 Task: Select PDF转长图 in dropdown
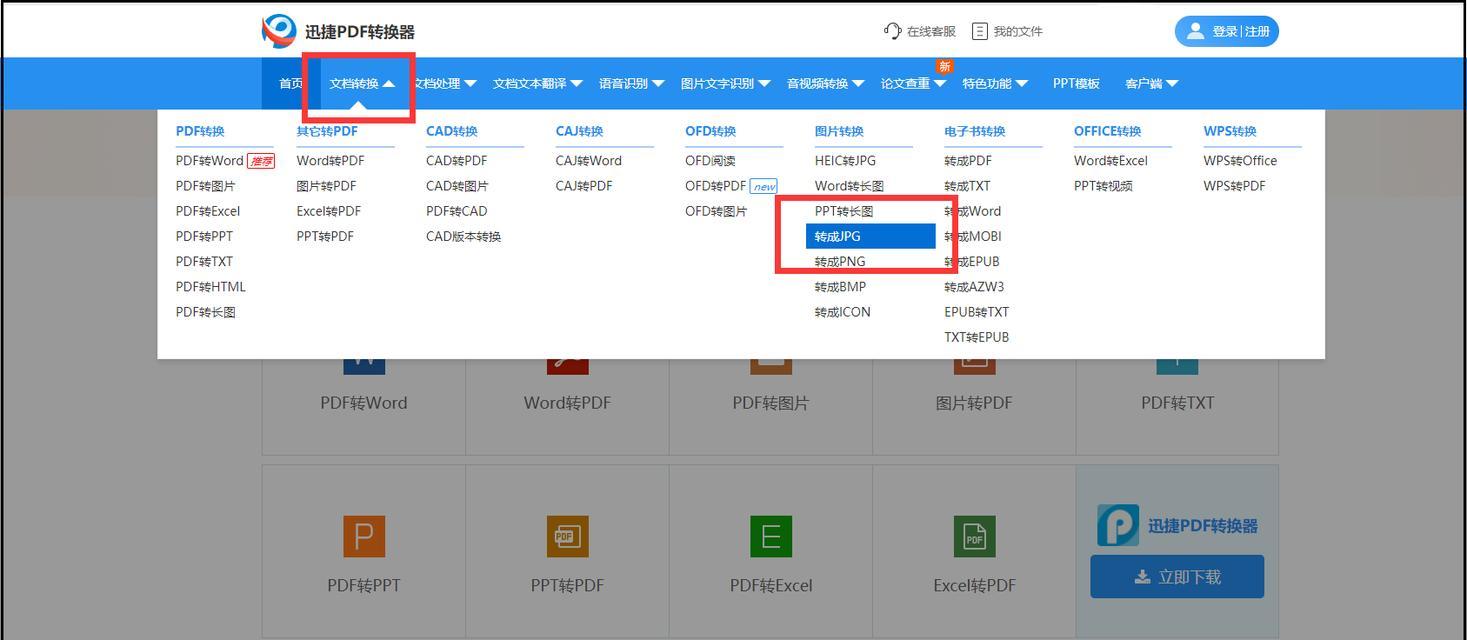206,312
